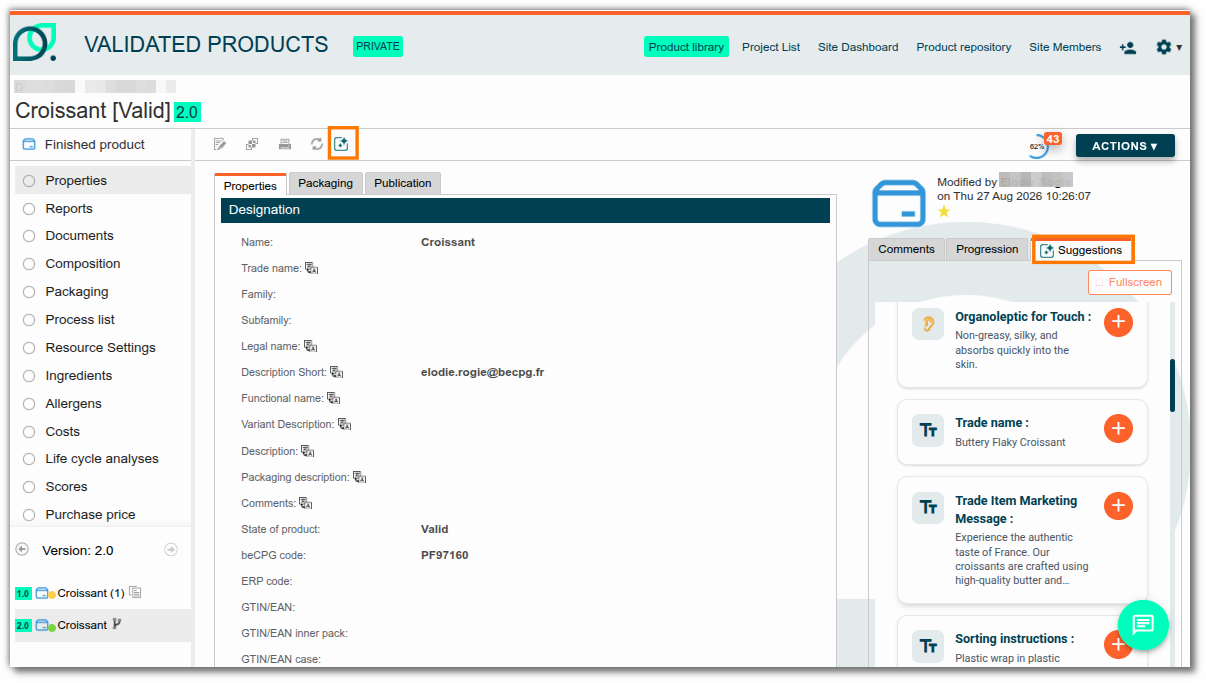Image resolution: width=1206 pixels, height=683 pixels.
Task: Open translation icon next to Legal name
Action: [310, 346]
